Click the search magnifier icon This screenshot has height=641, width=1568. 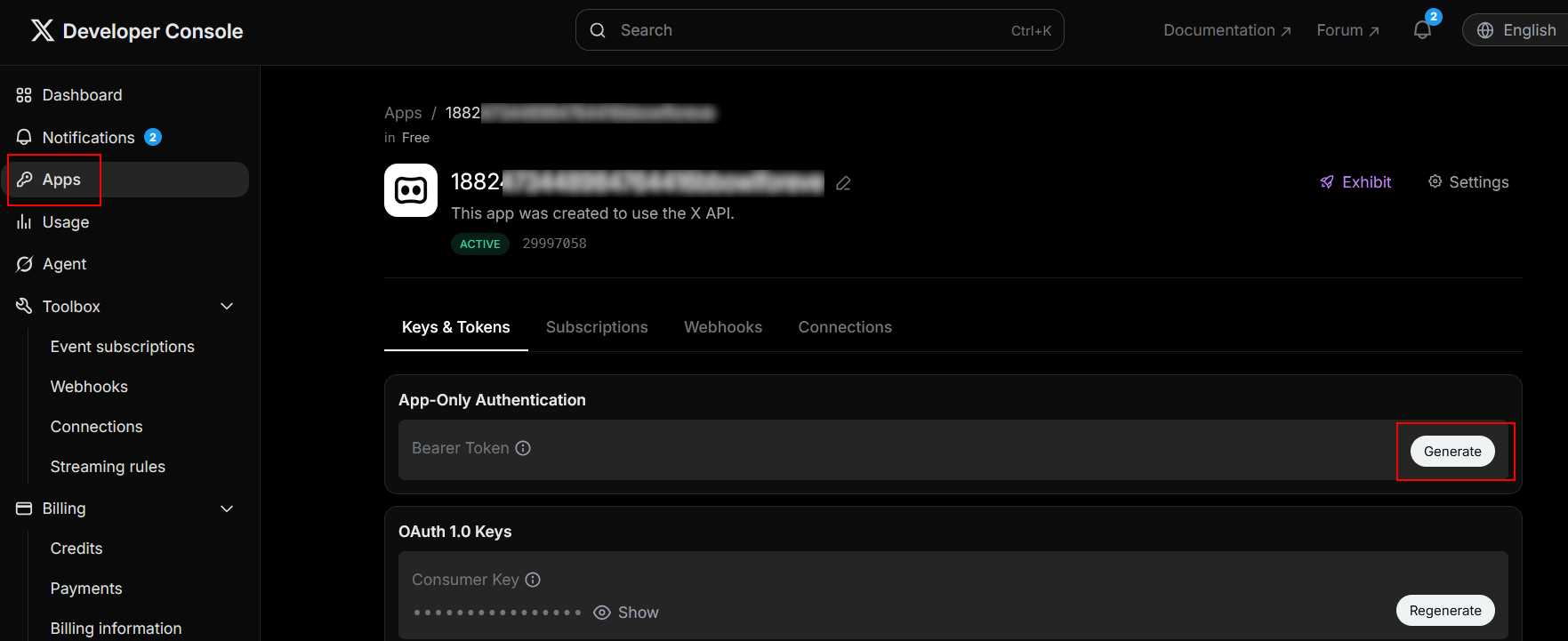(599, 30)
